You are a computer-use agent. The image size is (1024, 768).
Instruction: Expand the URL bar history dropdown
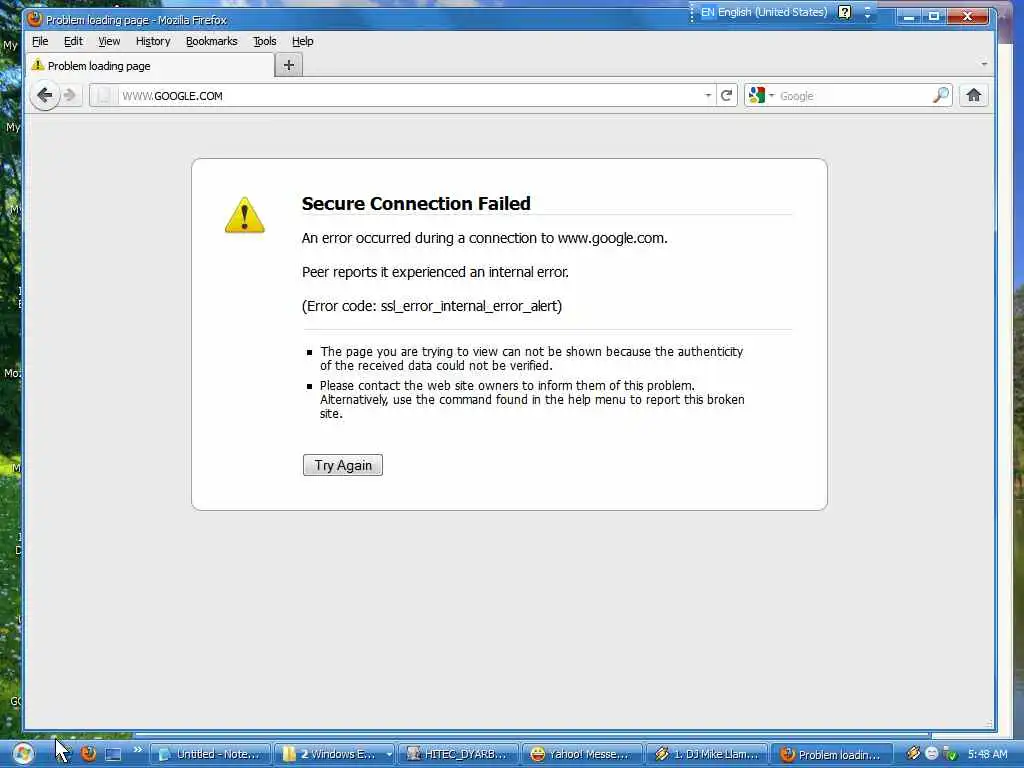[708, 96]
